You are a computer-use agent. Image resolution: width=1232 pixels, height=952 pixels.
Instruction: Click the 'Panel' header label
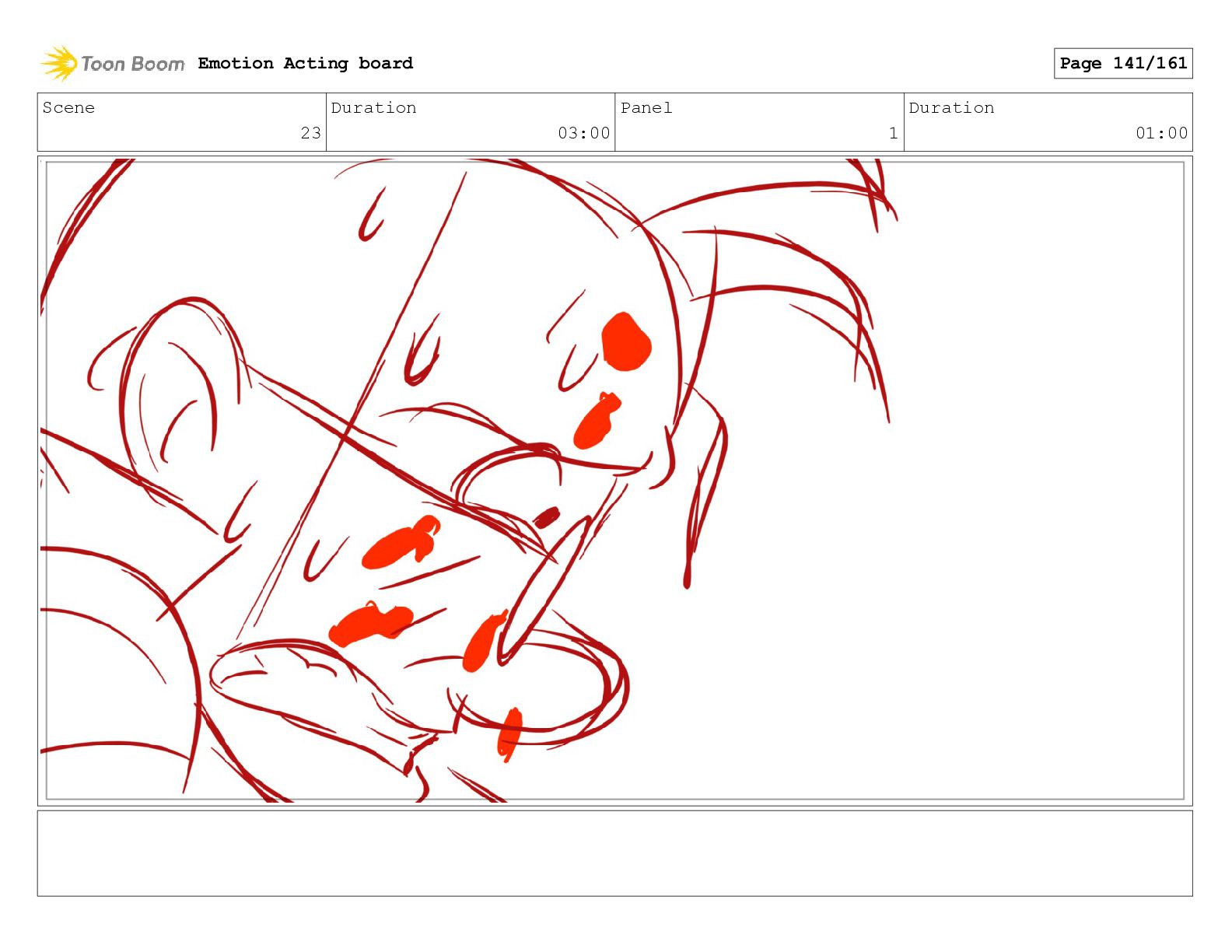click(x=646, y=107)
